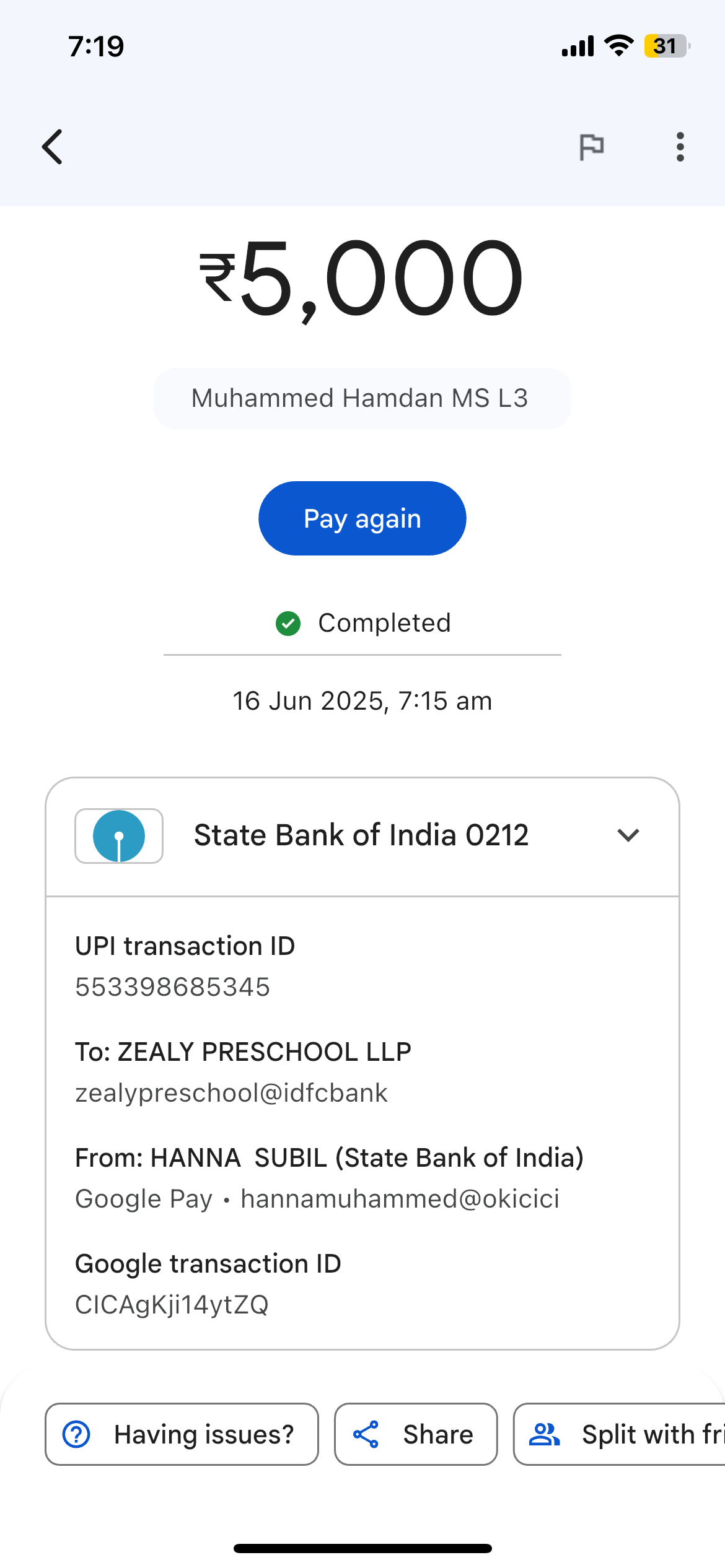Tap the zealypreschool@idfcbank UPI address

[x=231, y=1093]
